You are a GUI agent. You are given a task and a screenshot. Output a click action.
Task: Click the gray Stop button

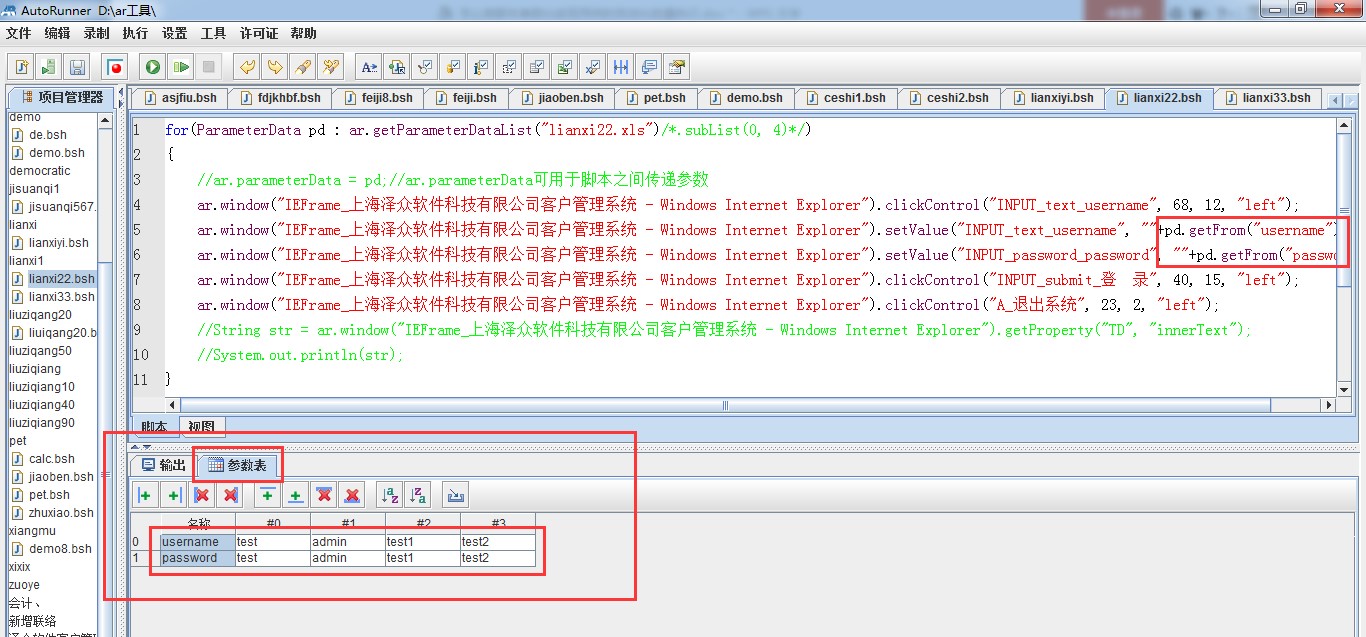(x=208, y=67)
